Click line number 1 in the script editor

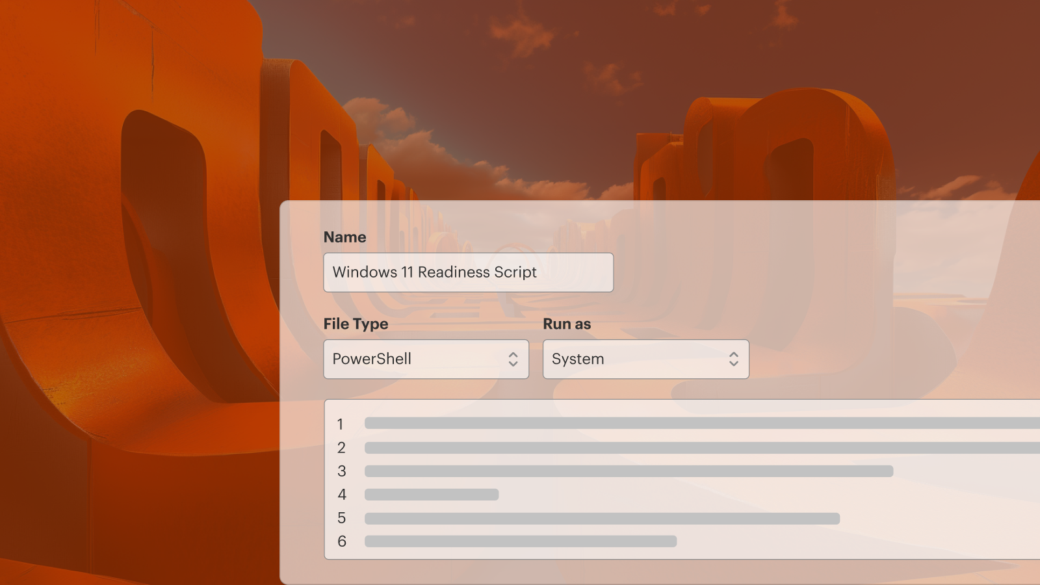pyautogui.click(x=341, y=424)
